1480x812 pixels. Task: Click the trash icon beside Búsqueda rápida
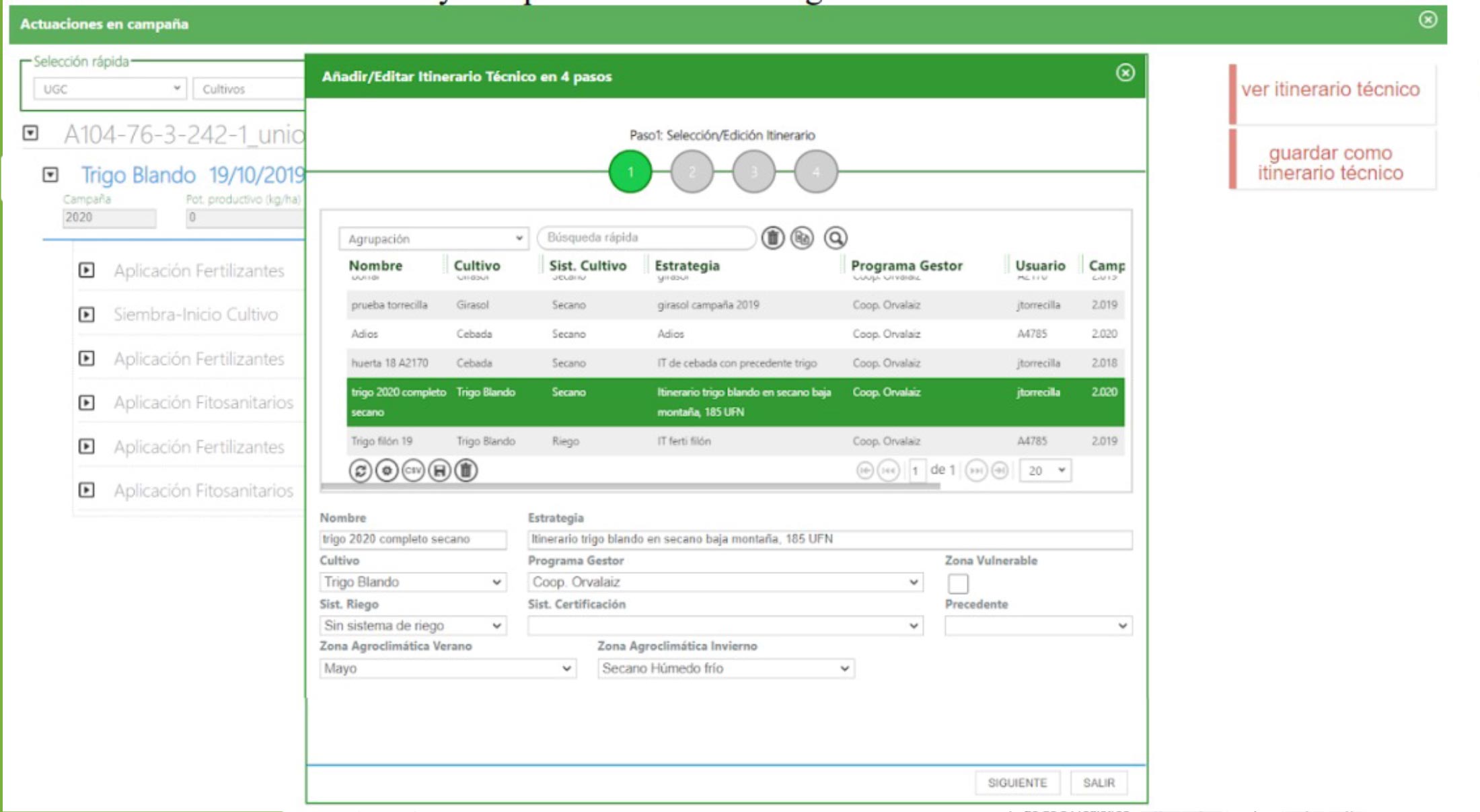pos(773,237)
